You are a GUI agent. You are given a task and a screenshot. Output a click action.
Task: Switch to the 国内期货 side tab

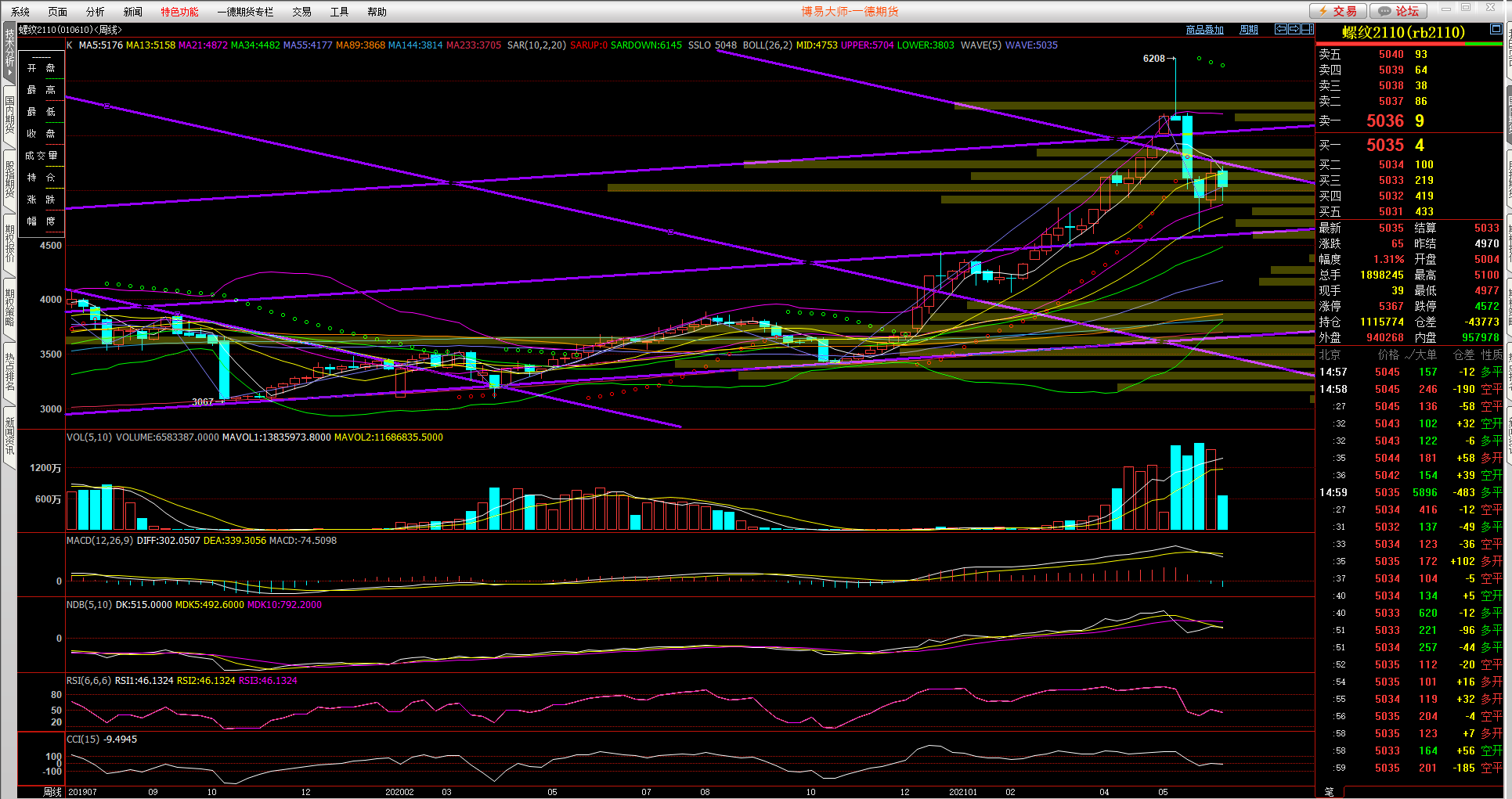[x=9, y=115]
